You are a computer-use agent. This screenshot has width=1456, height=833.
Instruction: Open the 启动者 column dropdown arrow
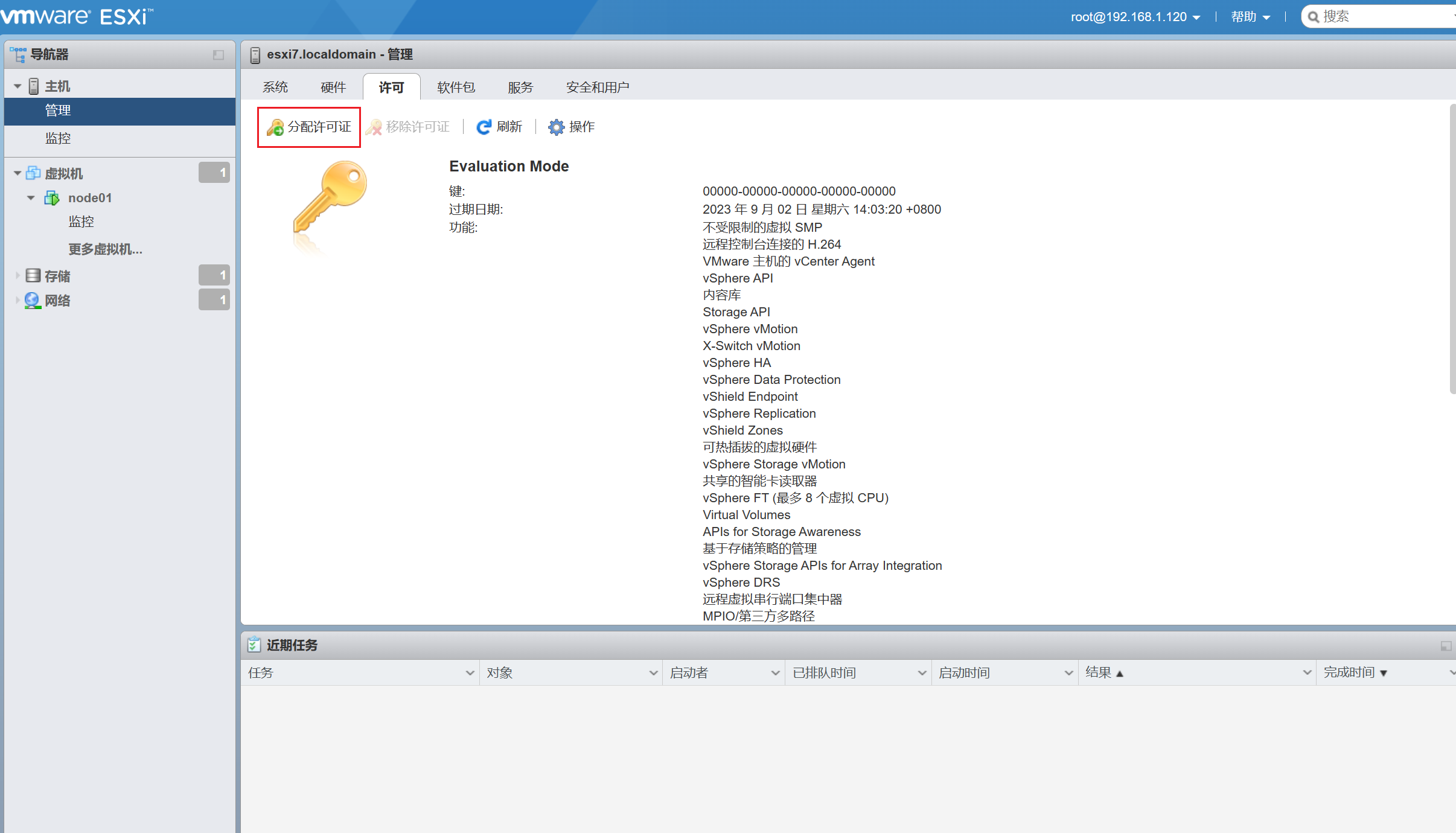[x=776, y=672]
